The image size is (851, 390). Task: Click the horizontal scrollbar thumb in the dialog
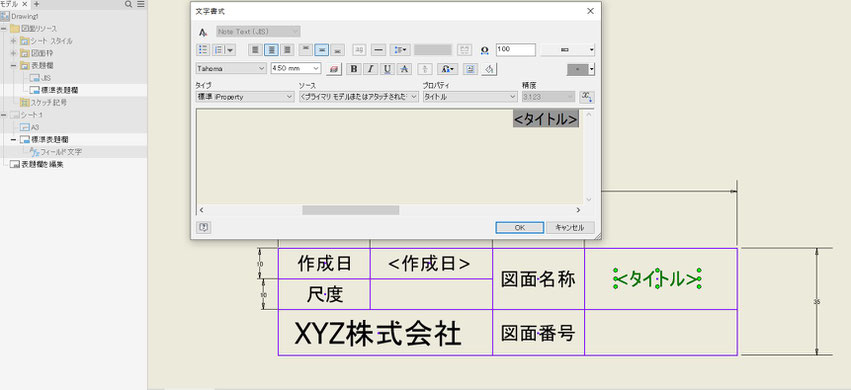point(351,210)
